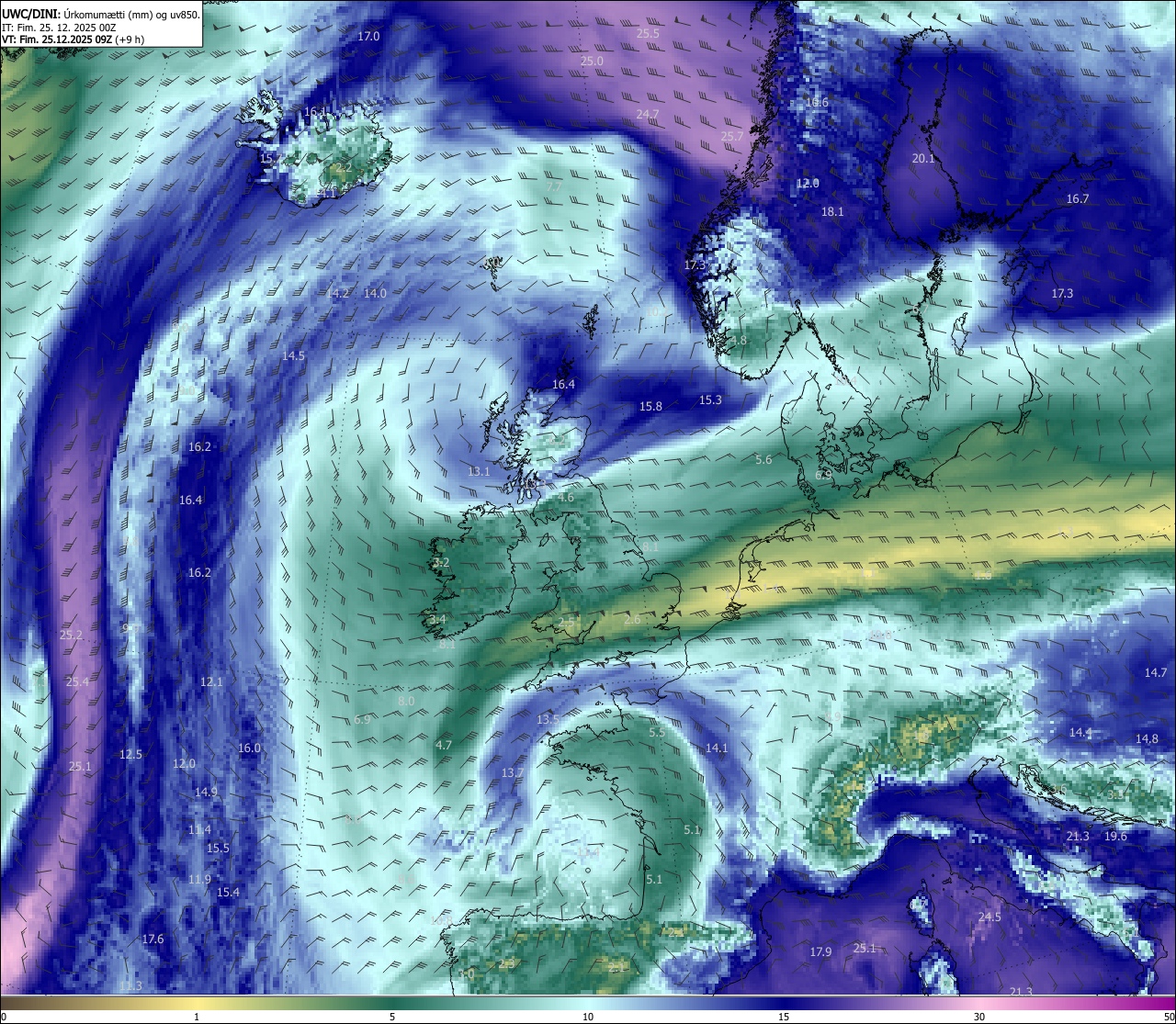Click the value 16.7 over Finland
1176x1024 pixels.
(x=1077, y=198)
